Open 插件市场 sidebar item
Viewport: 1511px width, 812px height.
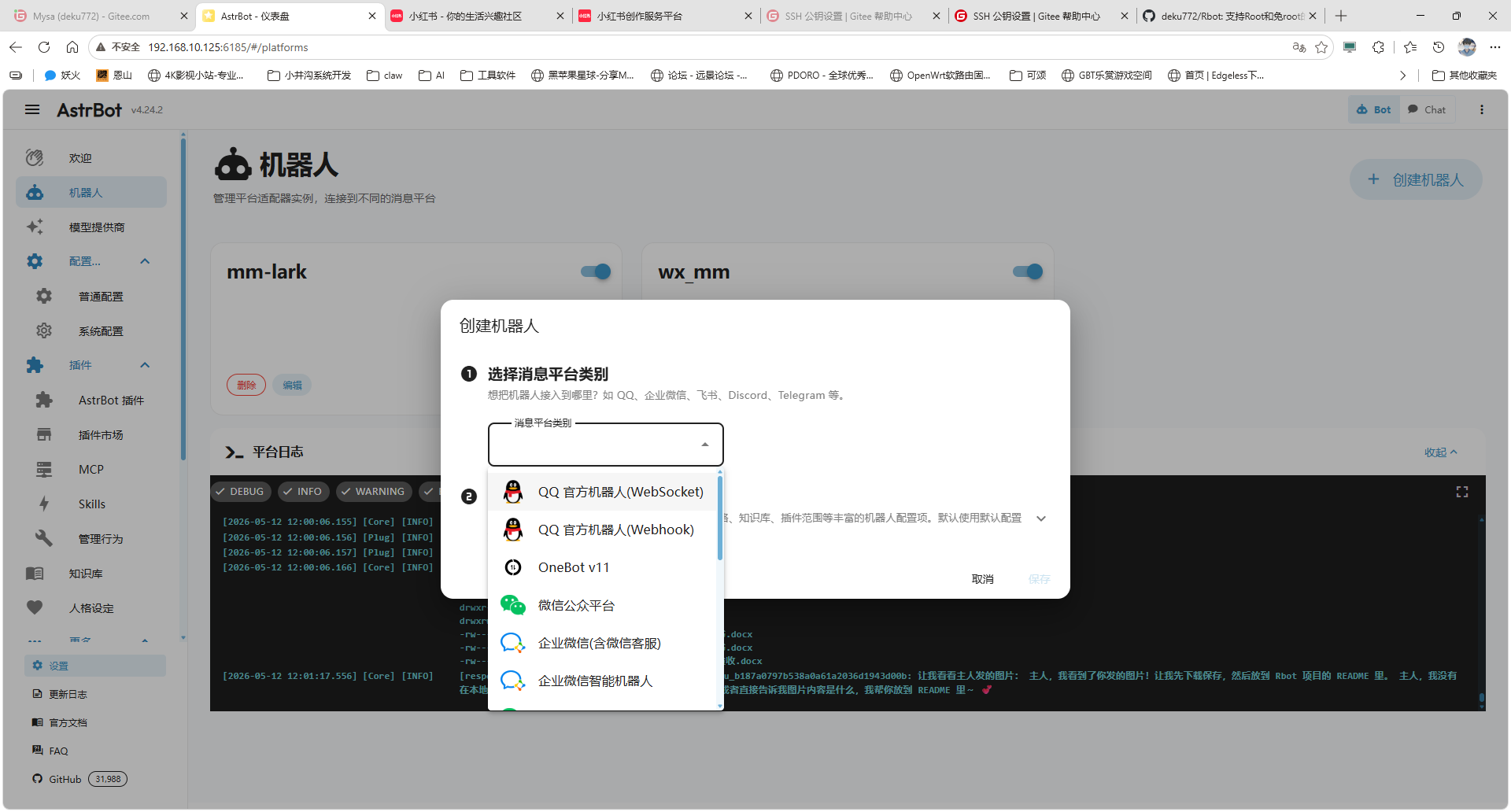pos(91,435)
